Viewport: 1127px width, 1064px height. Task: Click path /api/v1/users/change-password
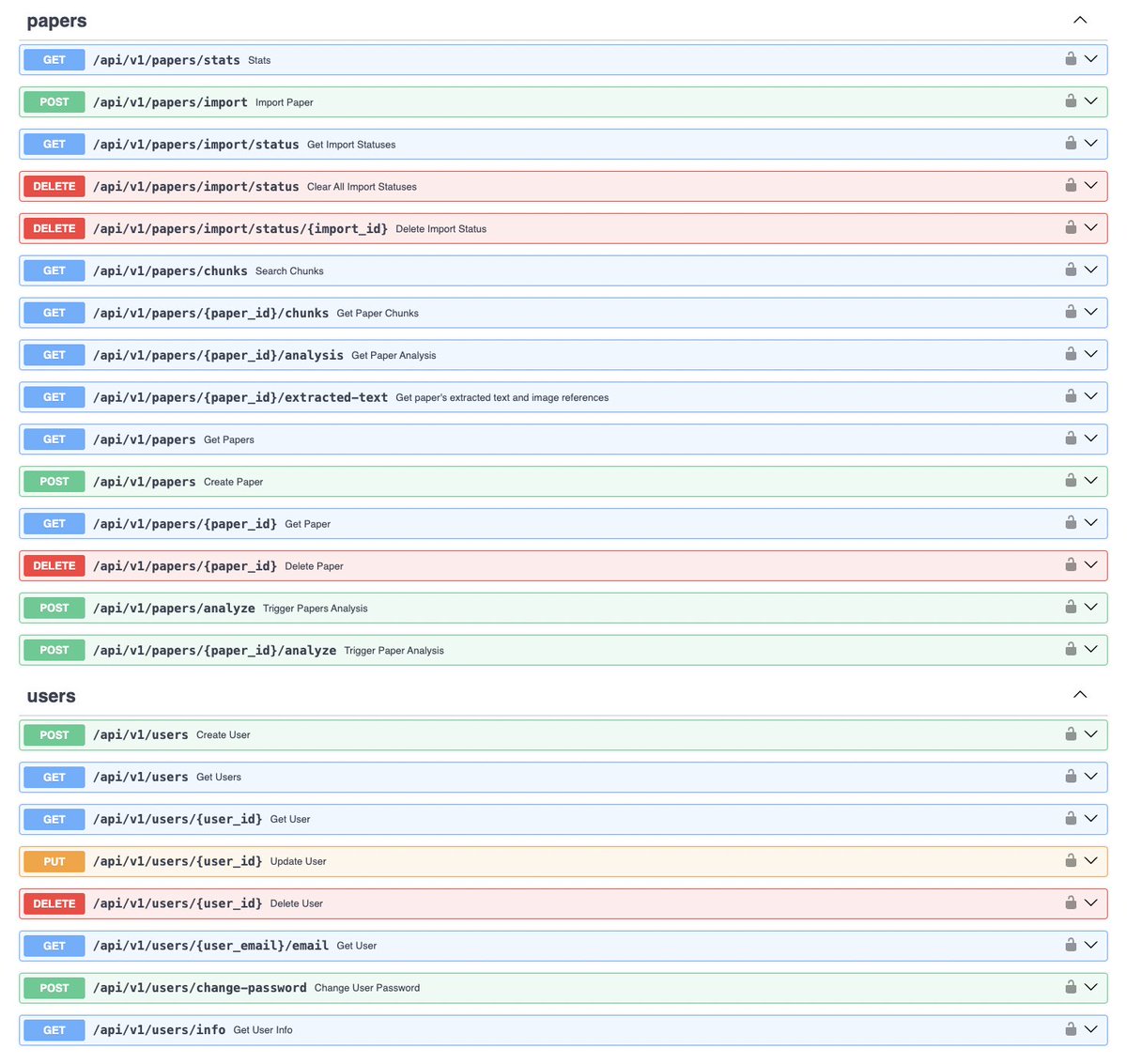[200, 988]
